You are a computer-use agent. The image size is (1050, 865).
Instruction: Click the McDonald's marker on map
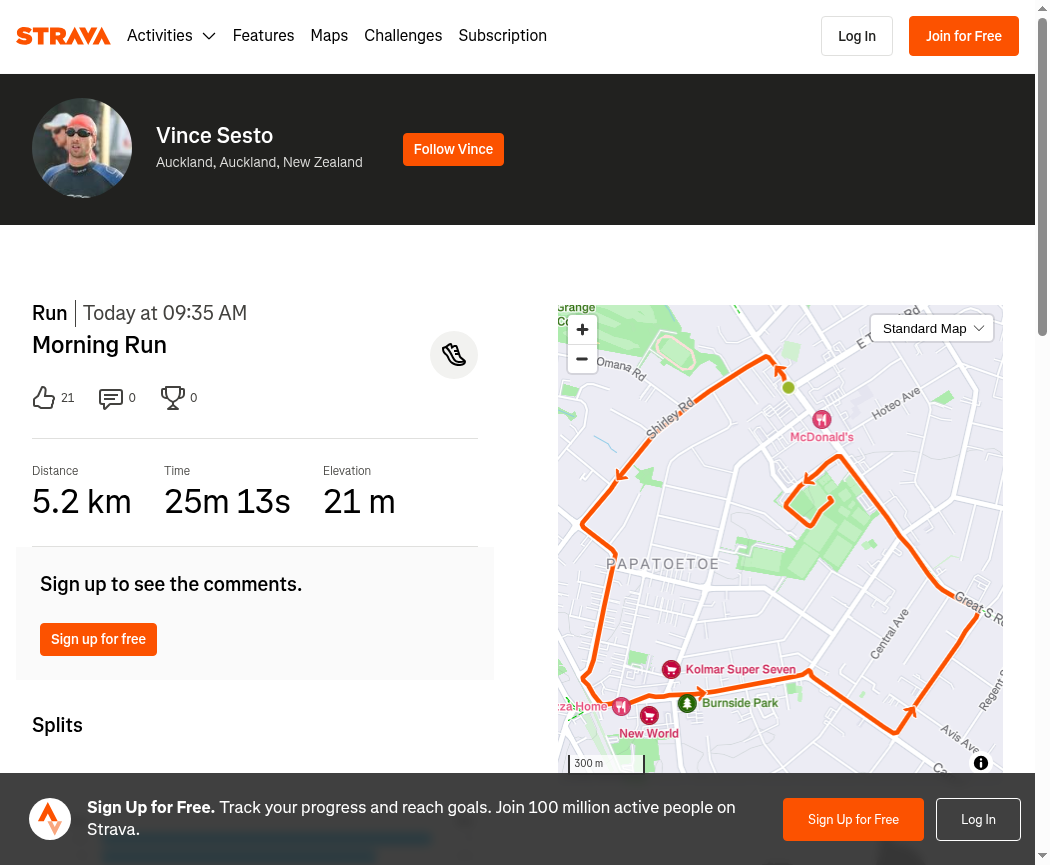point(822,420)
